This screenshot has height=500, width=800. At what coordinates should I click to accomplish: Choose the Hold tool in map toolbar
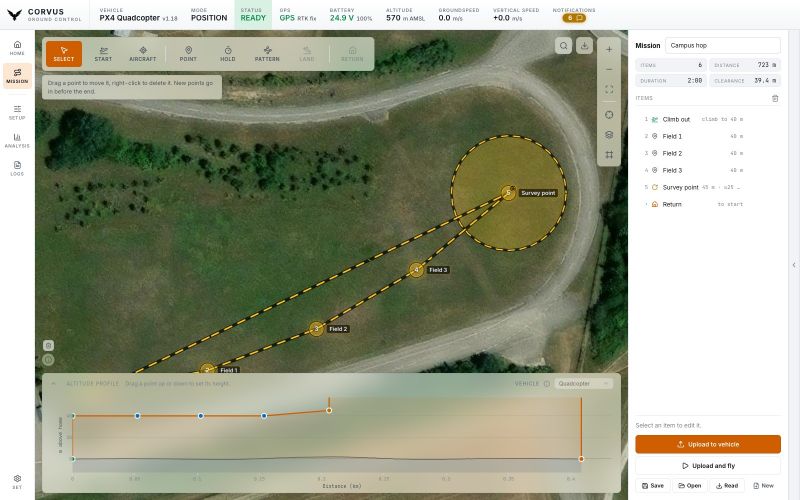(228, 54)
